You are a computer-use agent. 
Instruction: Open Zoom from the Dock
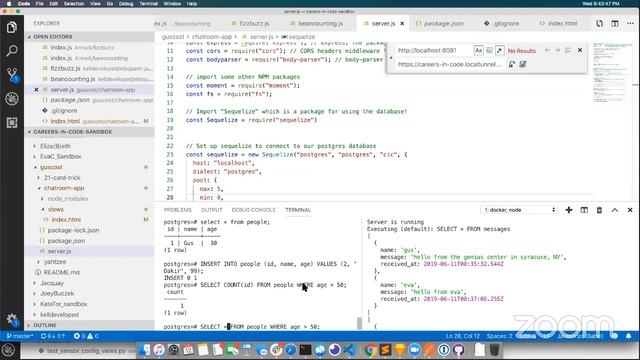(414, 350)
